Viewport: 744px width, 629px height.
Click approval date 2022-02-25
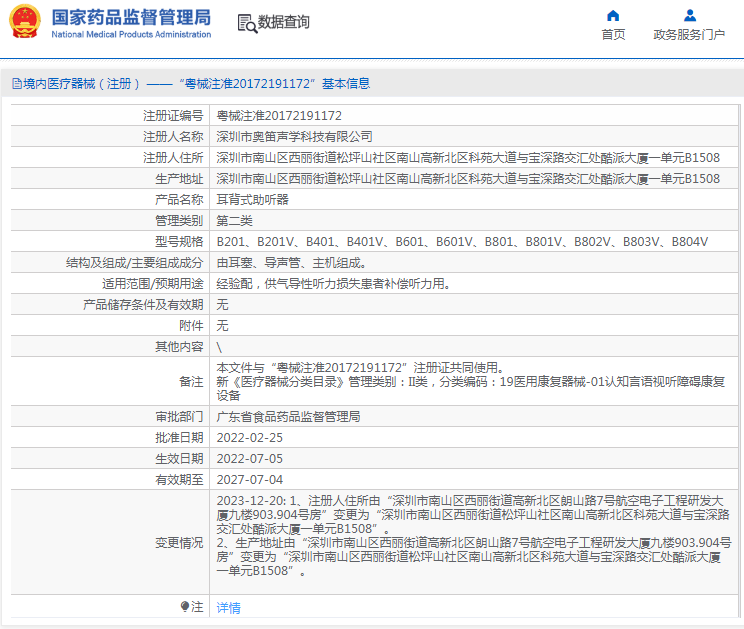click(250, 438)
